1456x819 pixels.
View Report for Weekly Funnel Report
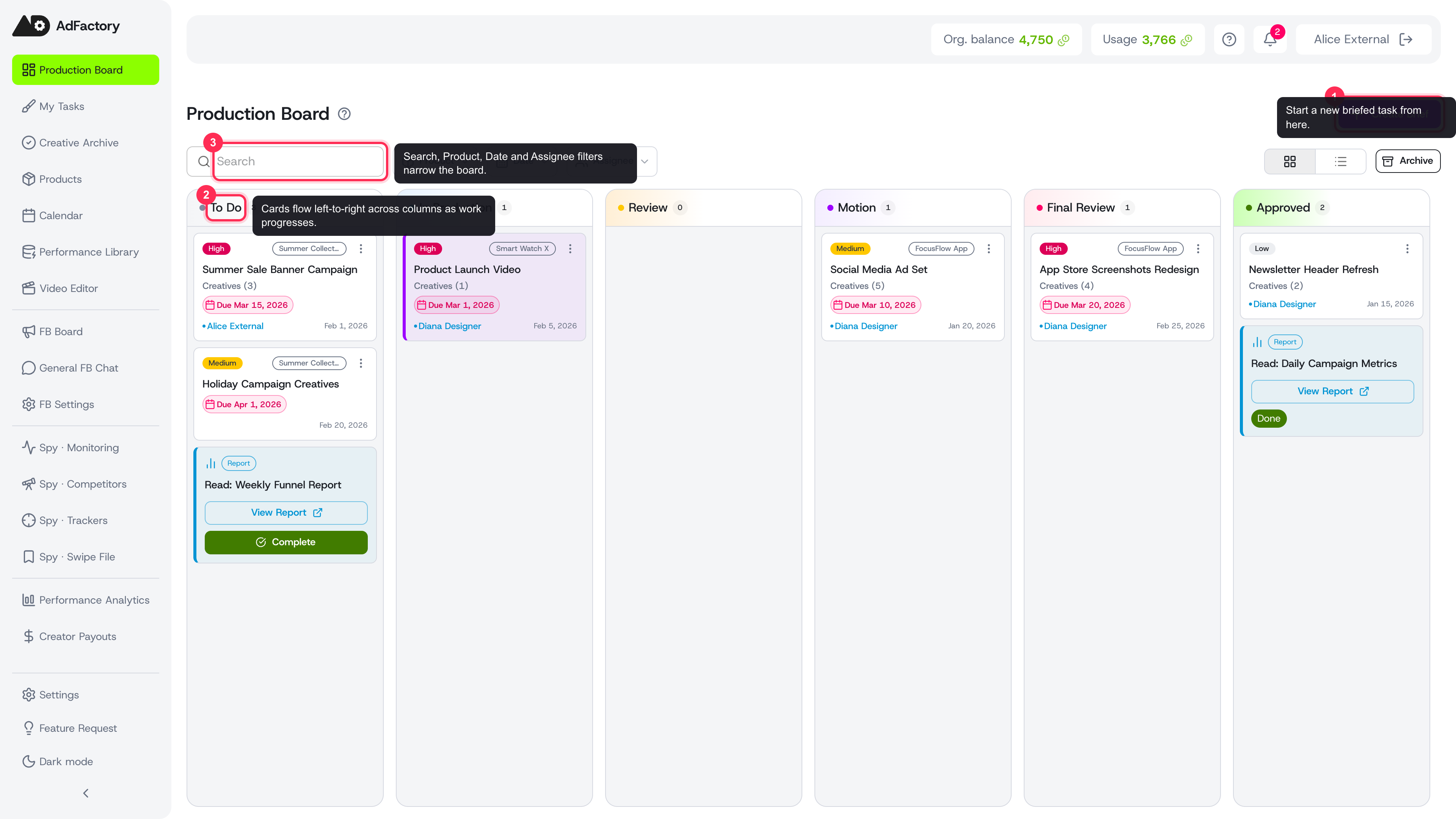(x=286, y=513)
